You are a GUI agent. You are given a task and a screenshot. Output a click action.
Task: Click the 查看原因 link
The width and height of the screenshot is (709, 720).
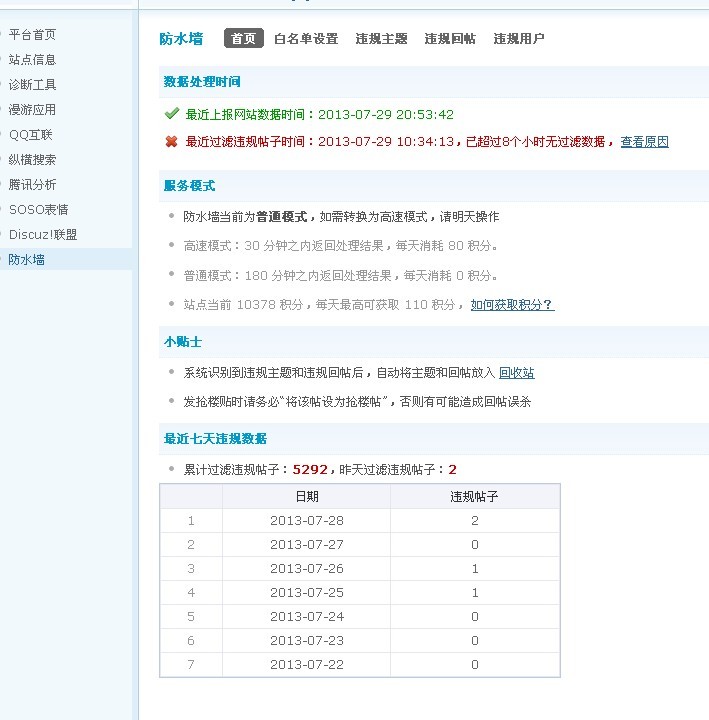click(644, 142)
